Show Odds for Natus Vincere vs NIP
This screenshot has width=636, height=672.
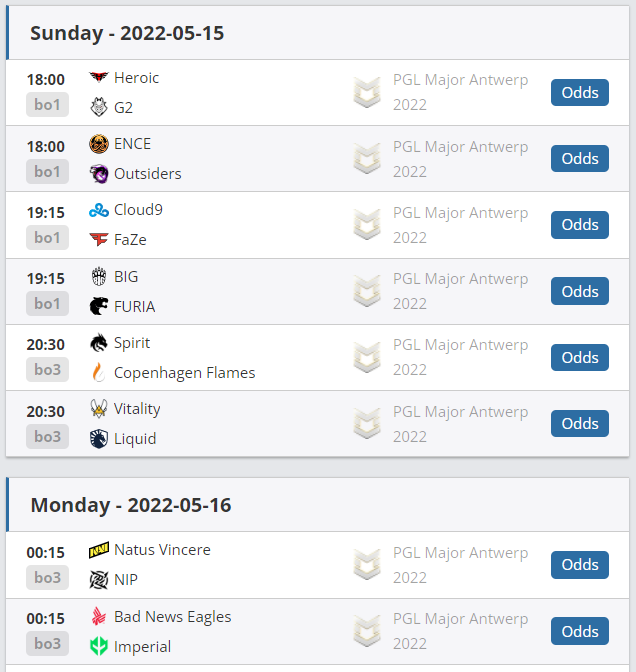tap(580, 565)
